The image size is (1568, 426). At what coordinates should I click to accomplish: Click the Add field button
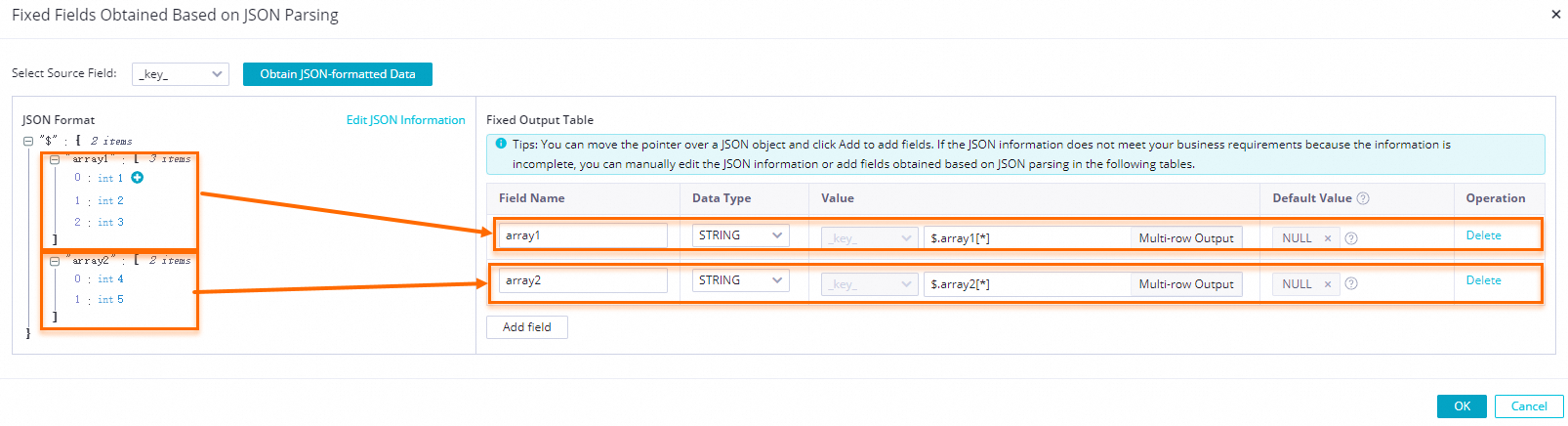(526, 327)
